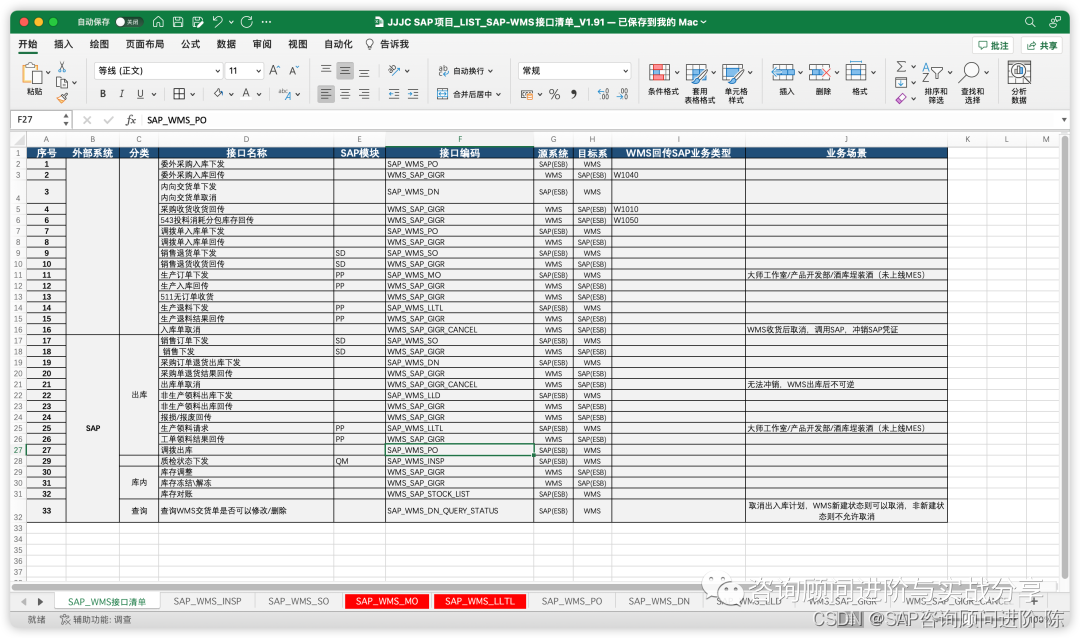The height and width of the screenshot is (638, 1080).
Task: Click the fill color bucket
Action: click(218, 93)
